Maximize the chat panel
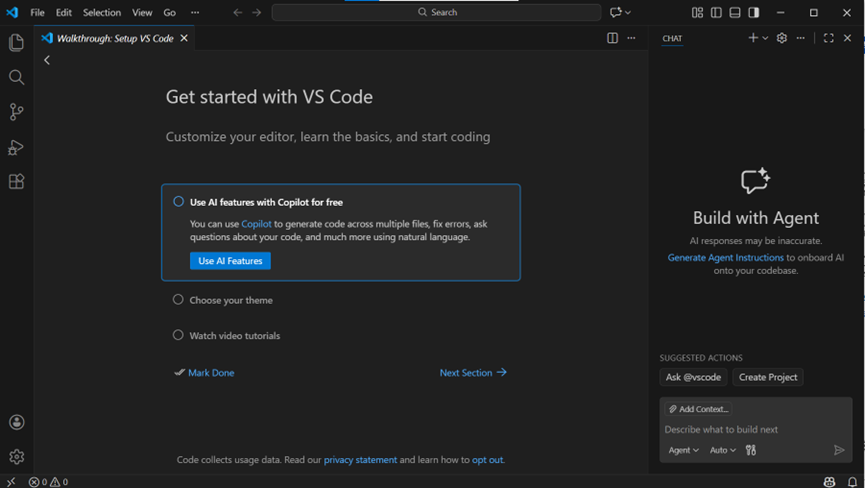 click(x=829, y=38)
